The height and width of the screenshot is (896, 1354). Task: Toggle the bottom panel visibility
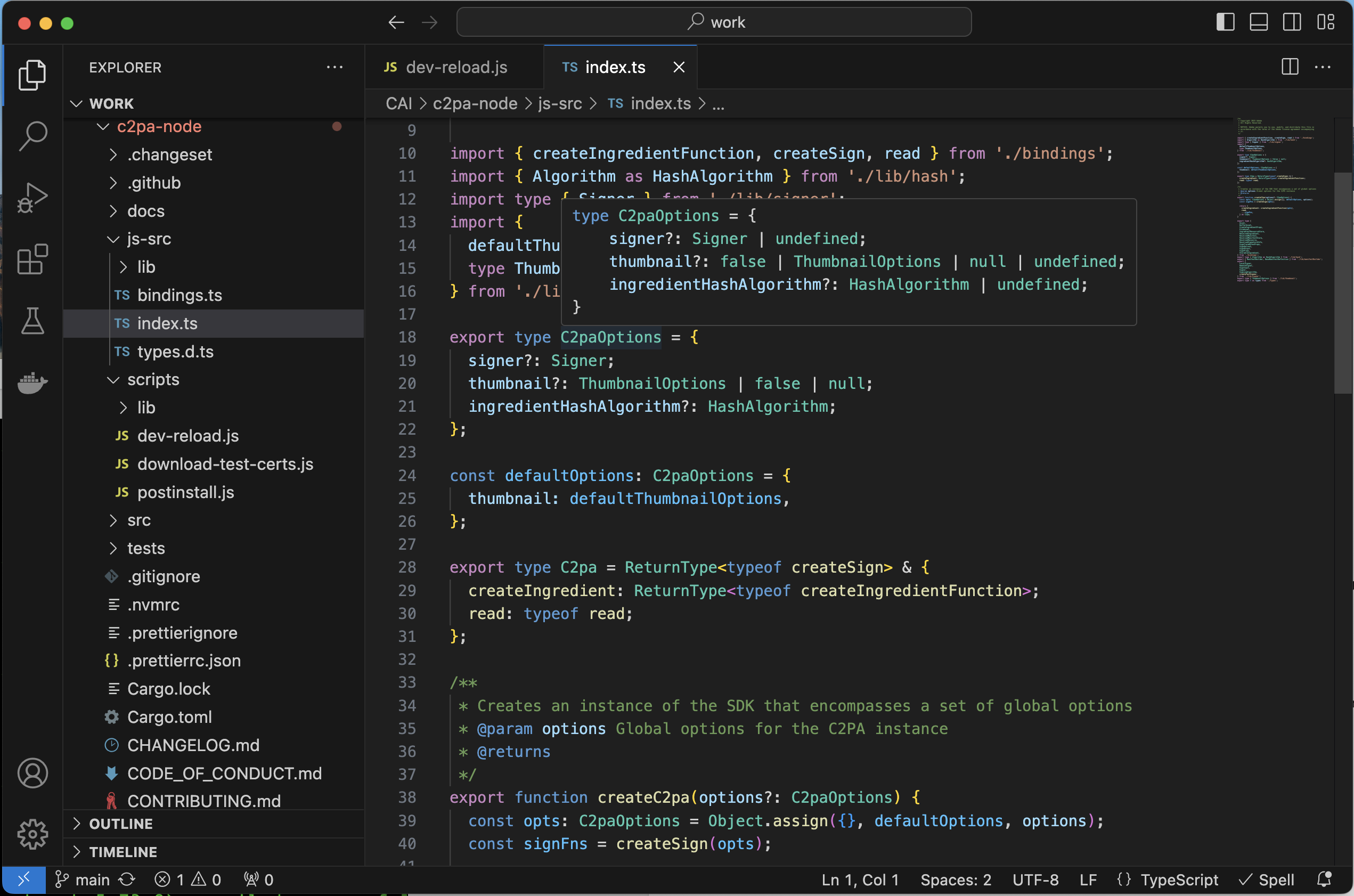coord(1259,22)
